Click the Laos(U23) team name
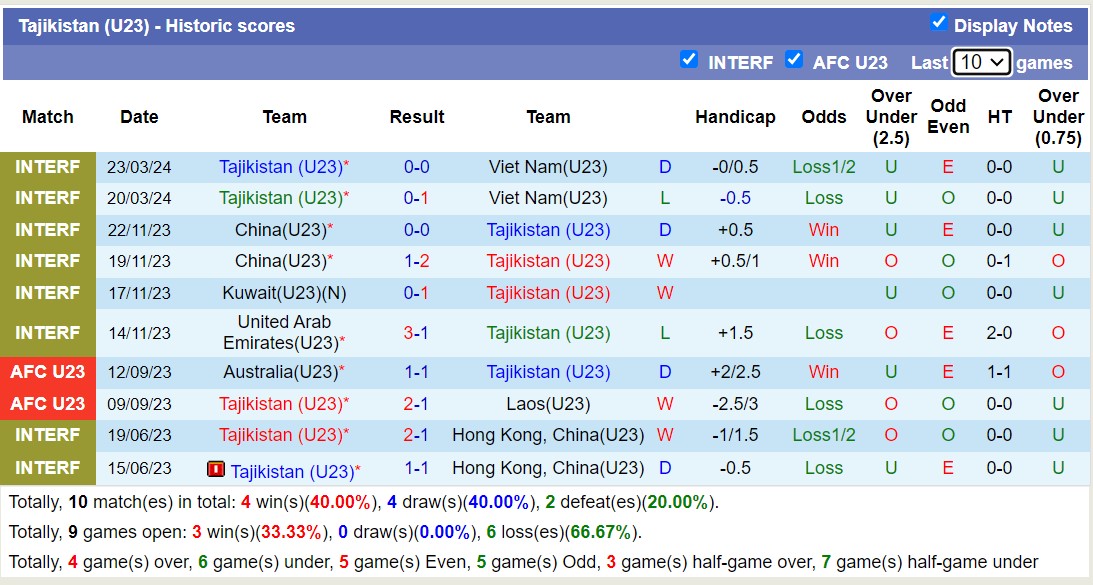 tap(548, 404)
